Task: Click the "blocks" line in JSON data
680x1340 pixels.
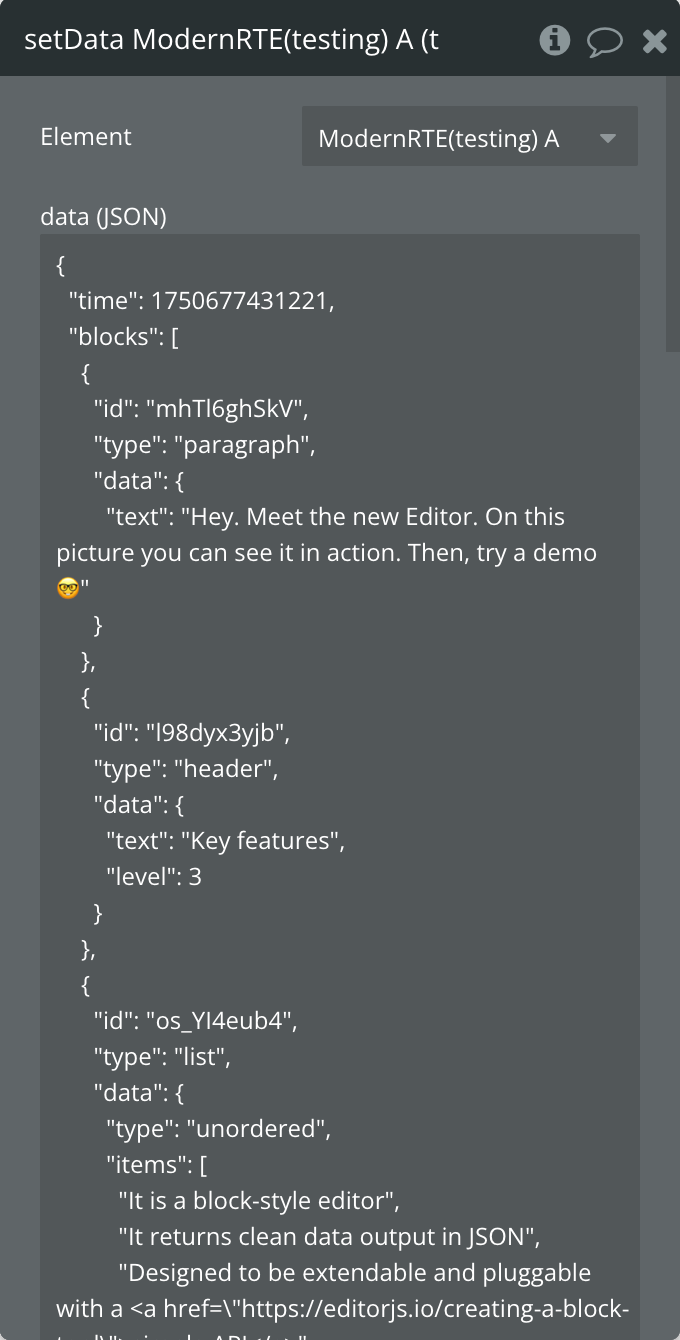Action: [x=123, y=337]
